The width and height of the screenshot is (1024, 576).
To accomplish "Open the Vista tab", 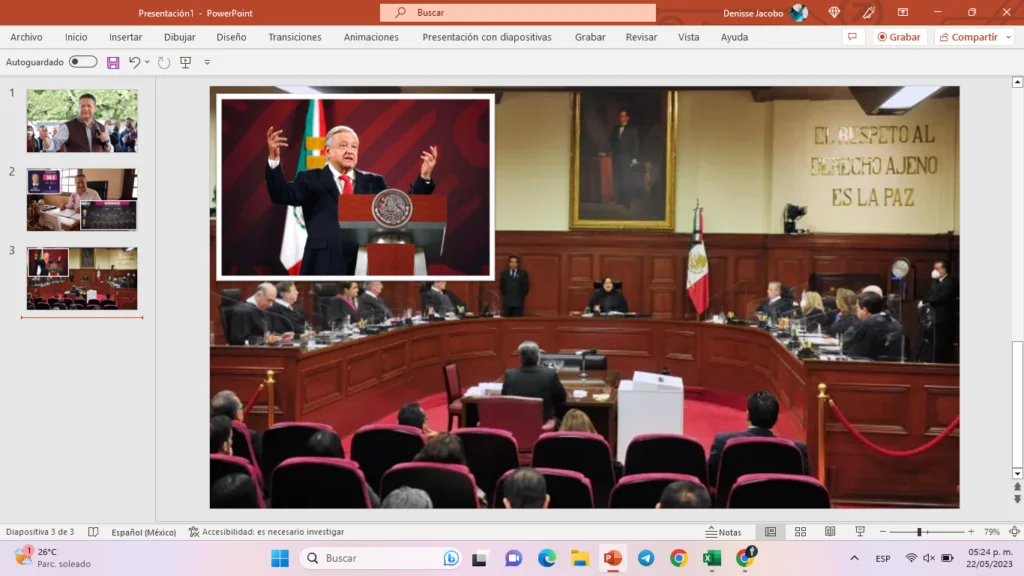I will tap(688, 37).
